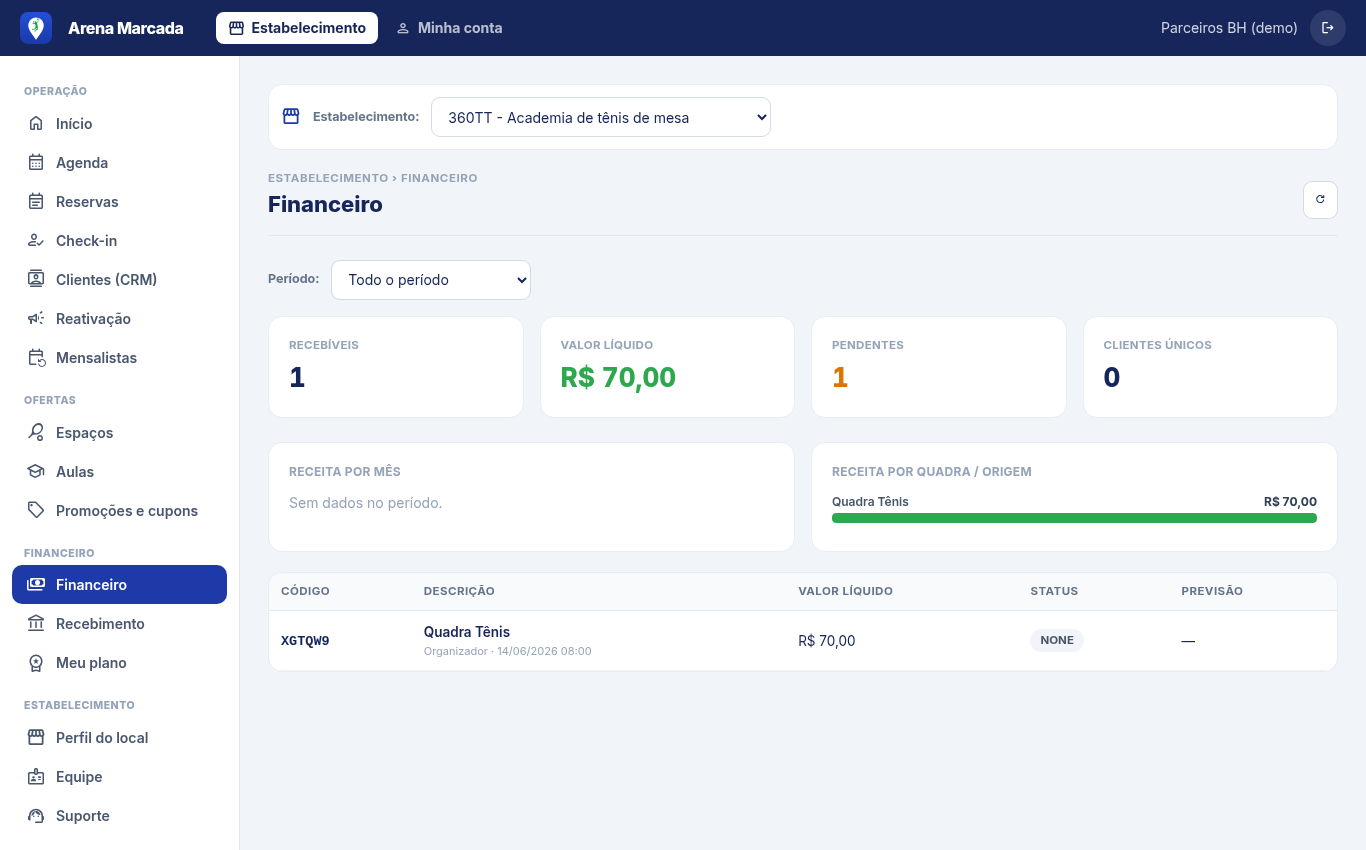
Task: Click the Estabelecimento › Financeiro breadcrumb
Action: point(373,178)
